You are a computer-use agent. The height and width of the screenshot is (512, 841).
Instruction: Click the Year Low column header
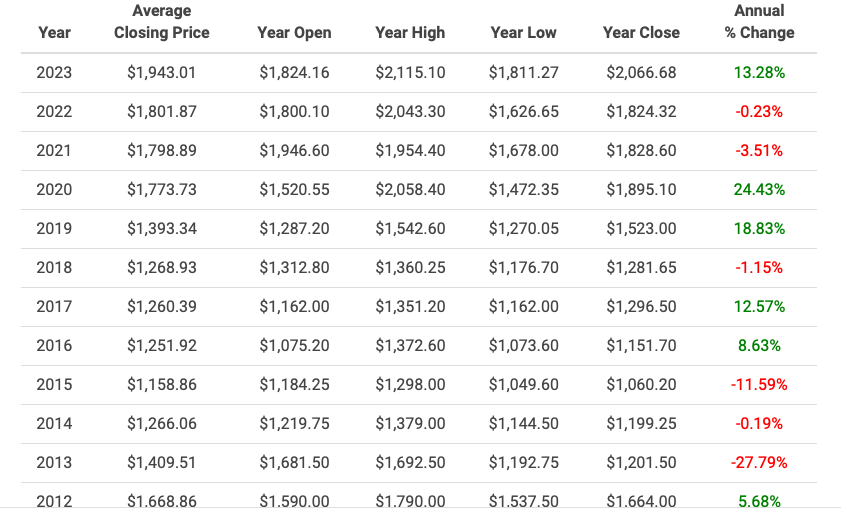(523, 33)
